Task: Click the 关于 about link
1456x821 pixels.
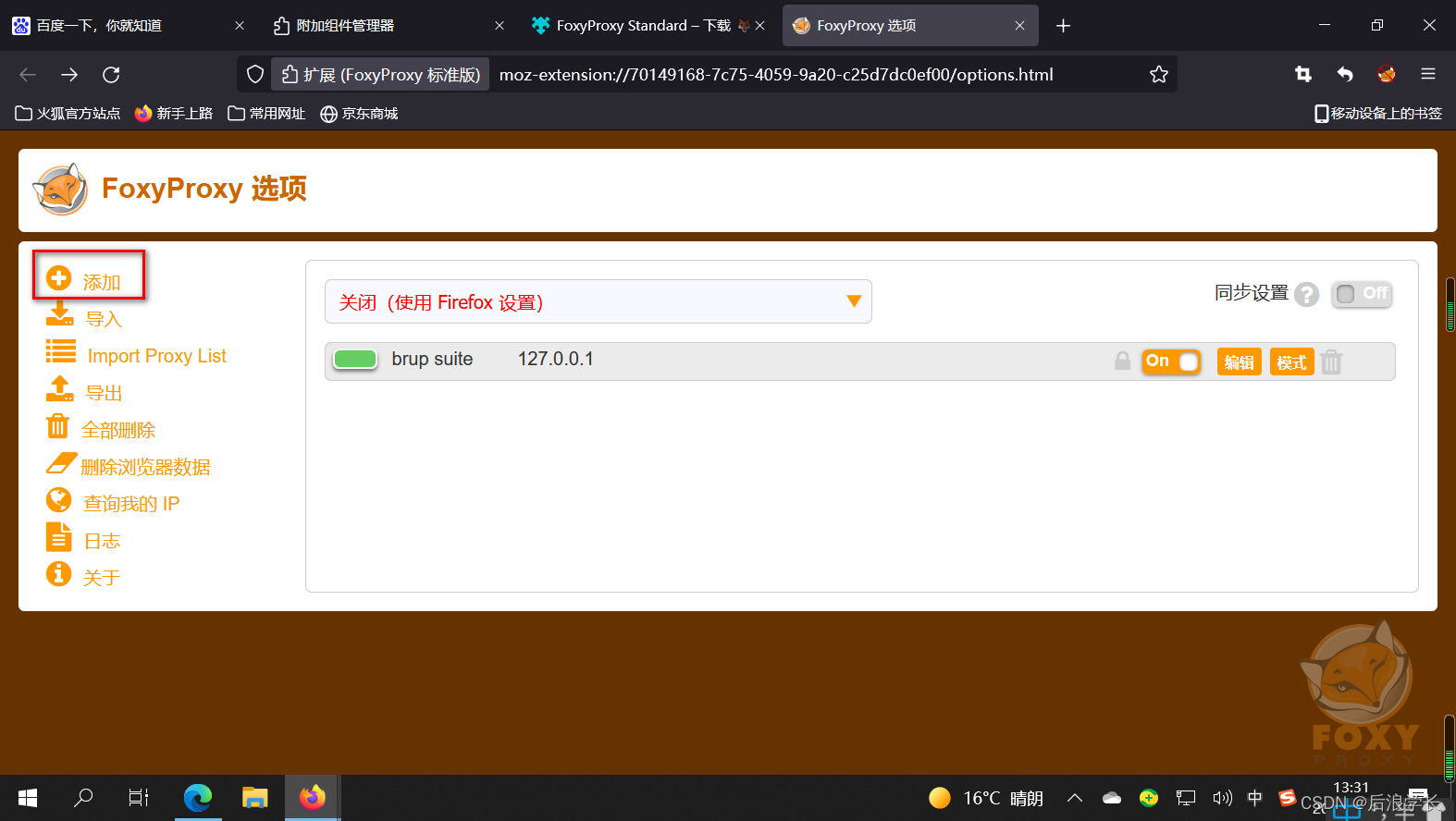Action: point(102,578)
